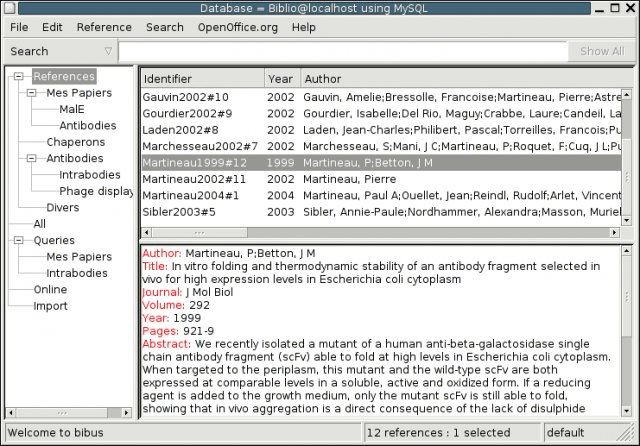Click tree panel scroll right arrow
Screen dimensions: 640x446
coord(127,413)
